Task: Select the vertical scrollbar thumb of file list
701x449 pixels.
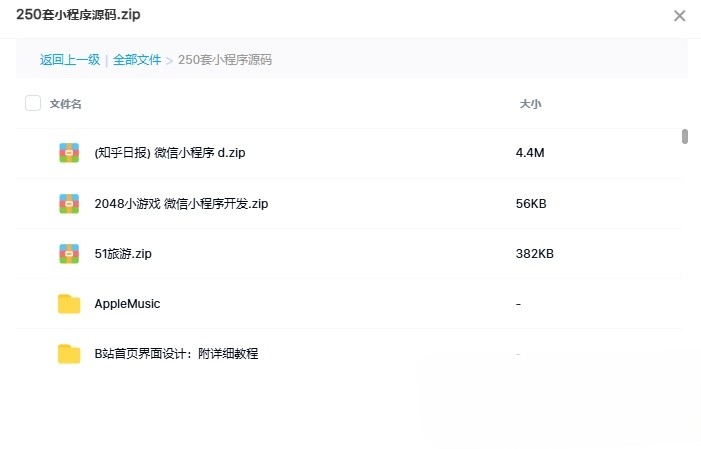Action: 685,137
